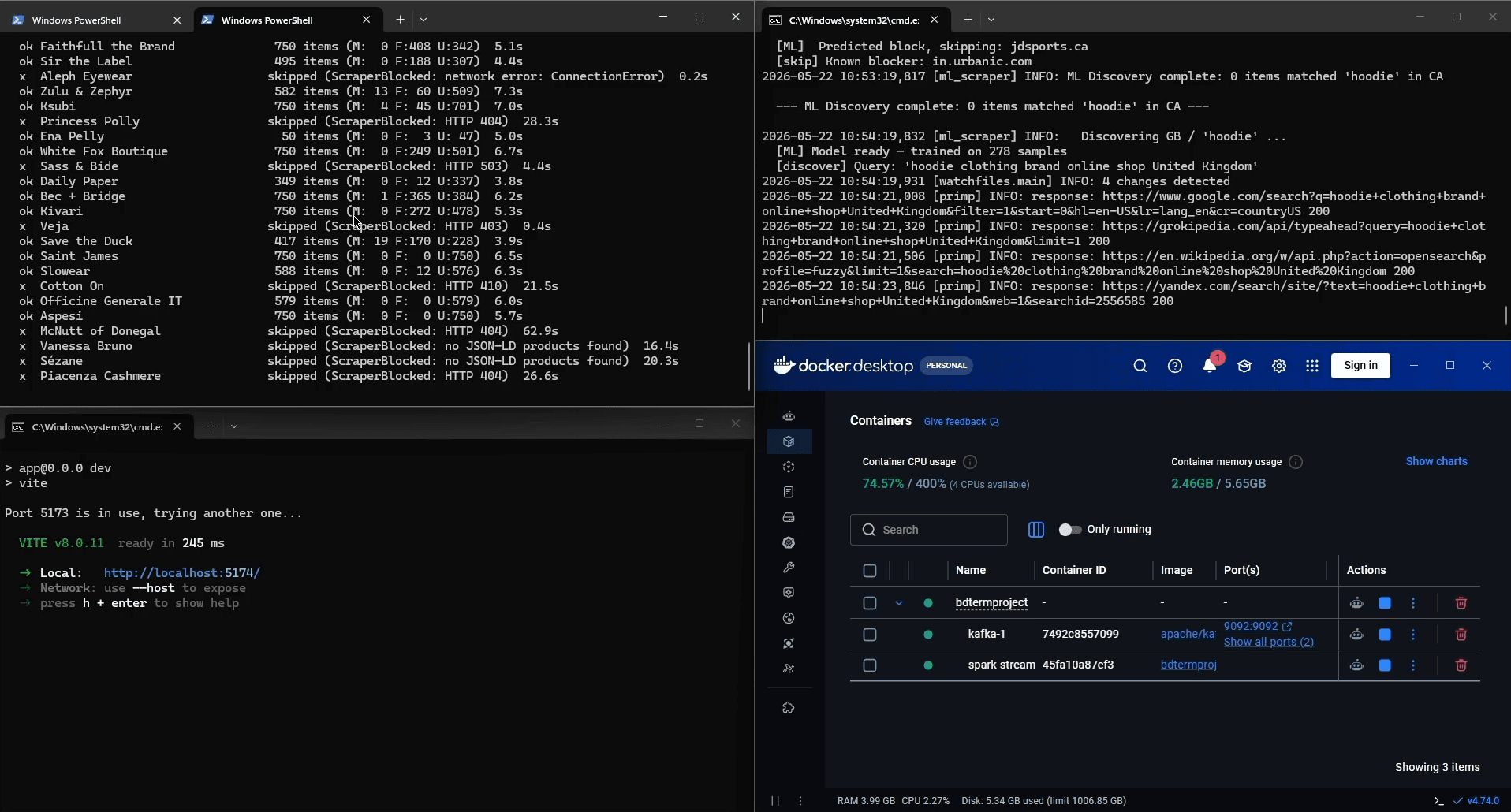This screenshot has width=1511, height=812.
Task: Toggle Only running containers switch
Action: pos(1070,530)
